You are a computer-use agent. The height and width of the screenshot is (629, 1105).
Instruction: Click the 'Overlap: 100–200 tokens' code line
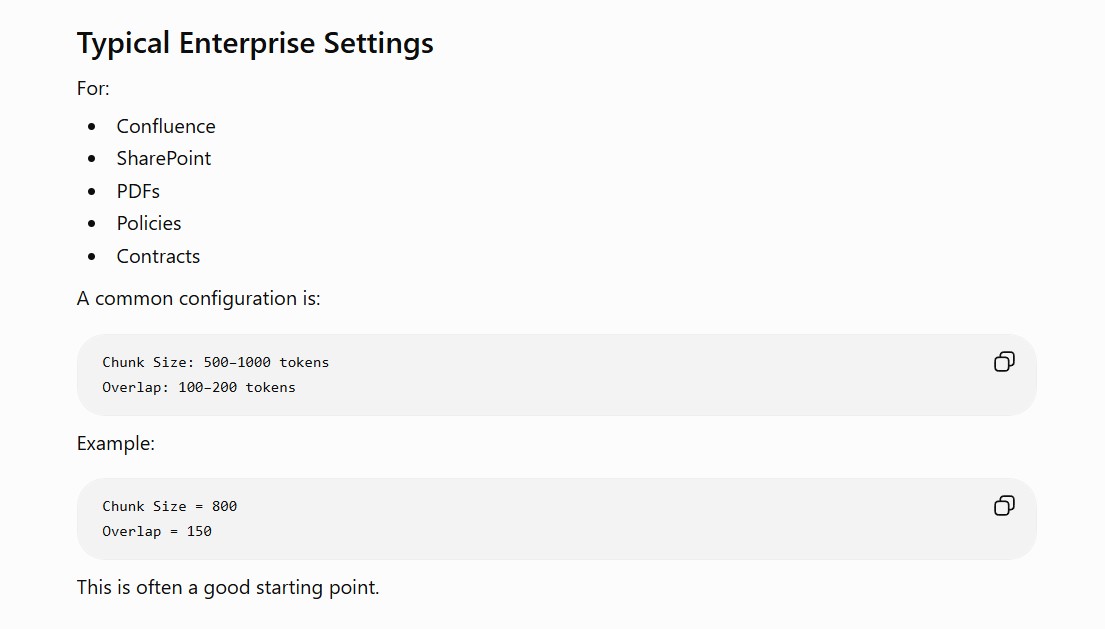pyautogui.click(x=199, y=387)
